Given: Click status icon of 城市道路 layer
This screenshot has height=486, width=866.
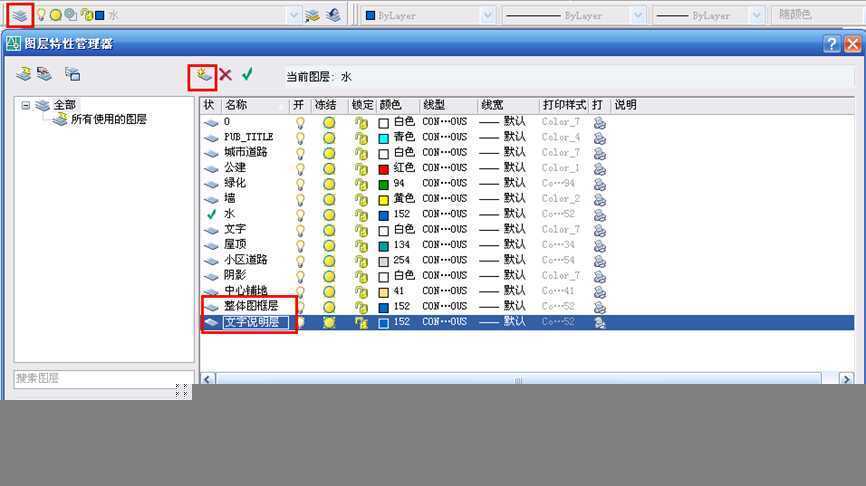Looking at the screenshot, I should pyautogui.click(x=211, y=153).
